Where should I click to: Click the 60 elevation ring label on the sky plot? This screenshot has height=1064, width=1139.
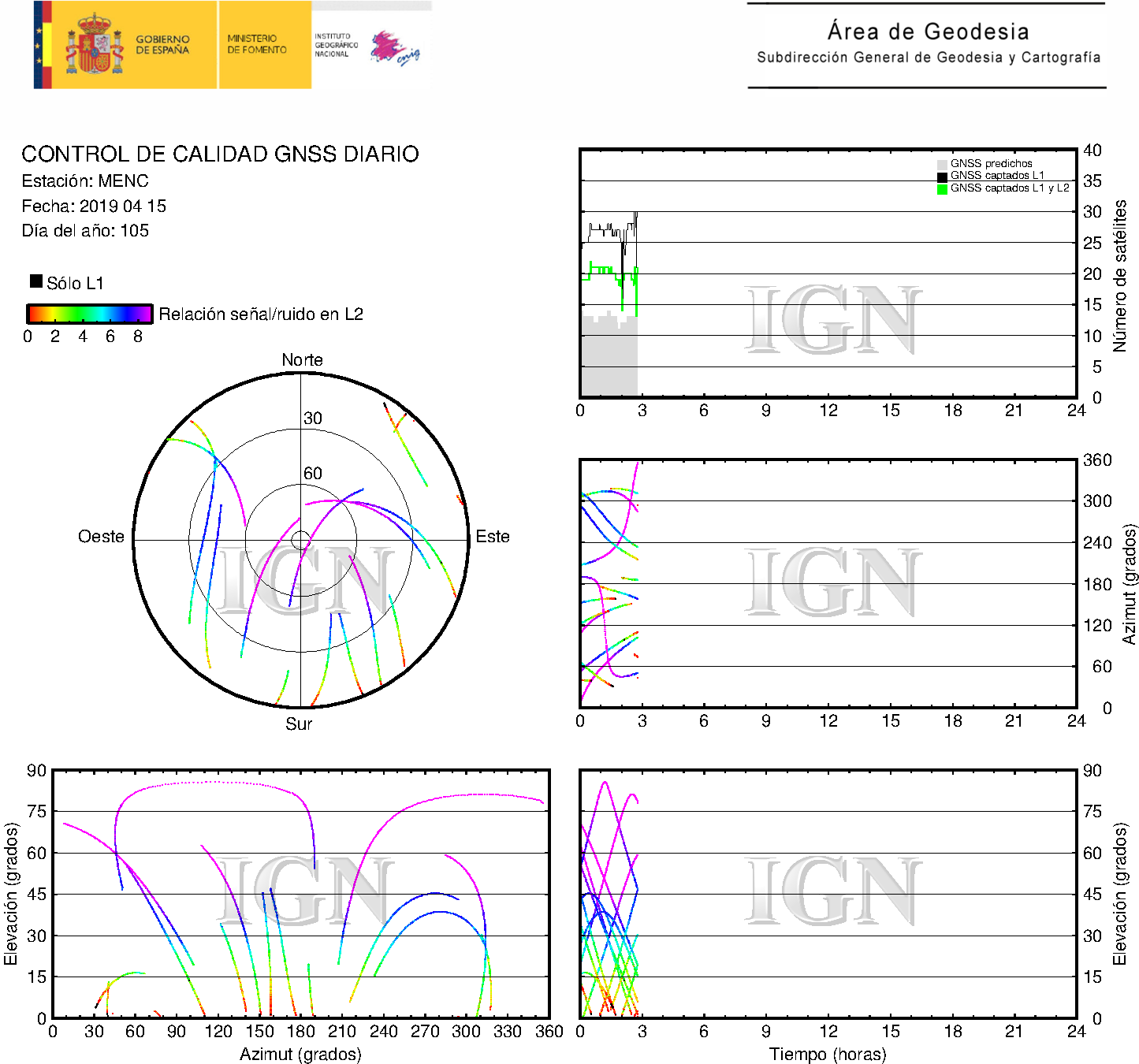[x=313, y=474]
